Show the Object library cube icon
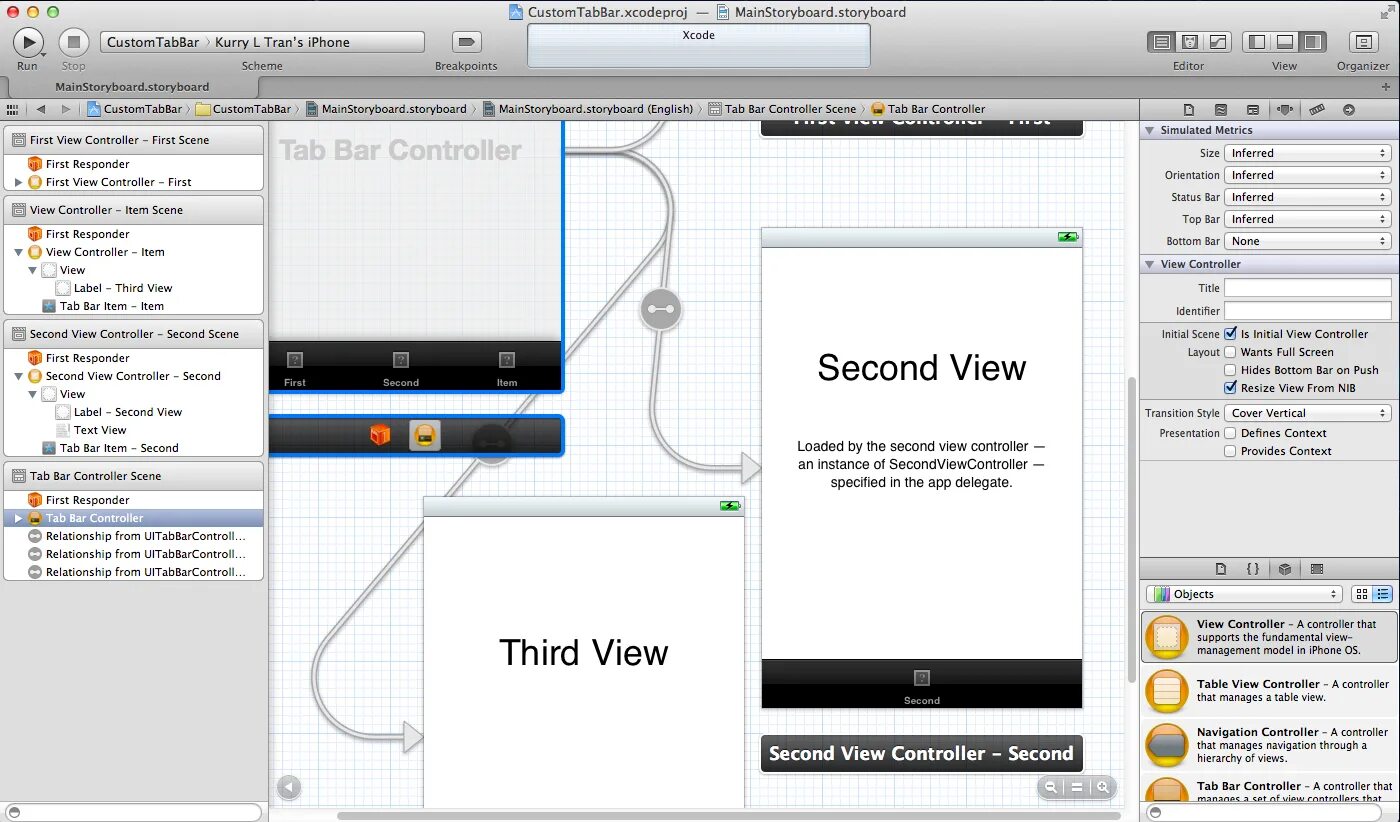1400x822 pixels. point(1285,569)
